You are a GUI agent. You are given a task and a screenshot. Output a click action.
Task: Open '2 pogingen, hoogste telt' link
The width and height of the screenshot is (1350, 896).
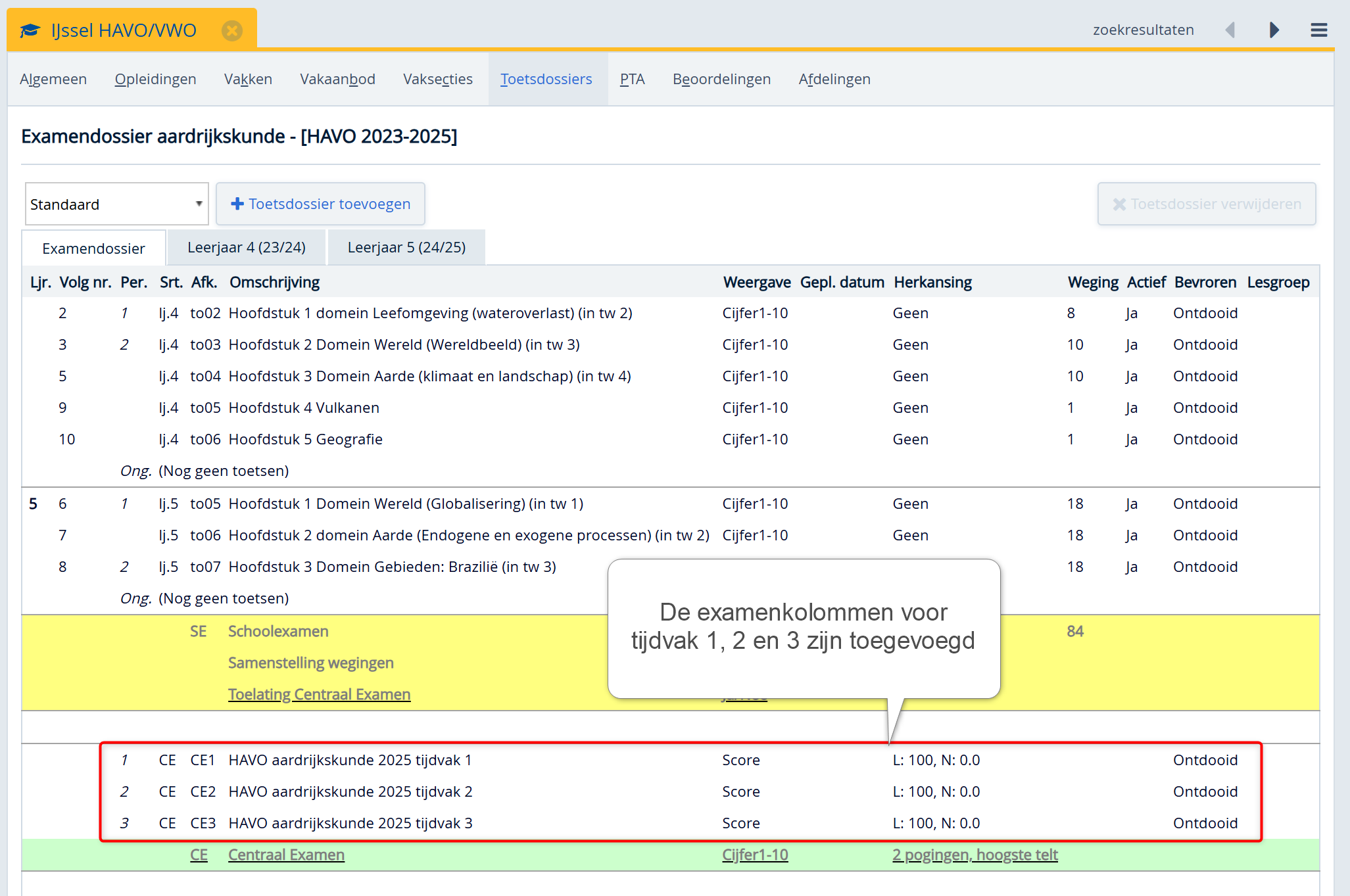975,855
